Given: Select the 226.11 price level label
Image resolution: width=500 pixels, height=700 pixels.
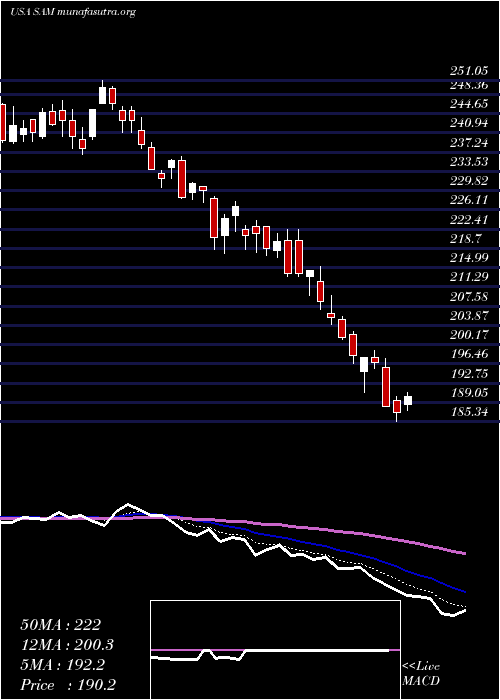Looking at the screenshot, I should point(468,200).
